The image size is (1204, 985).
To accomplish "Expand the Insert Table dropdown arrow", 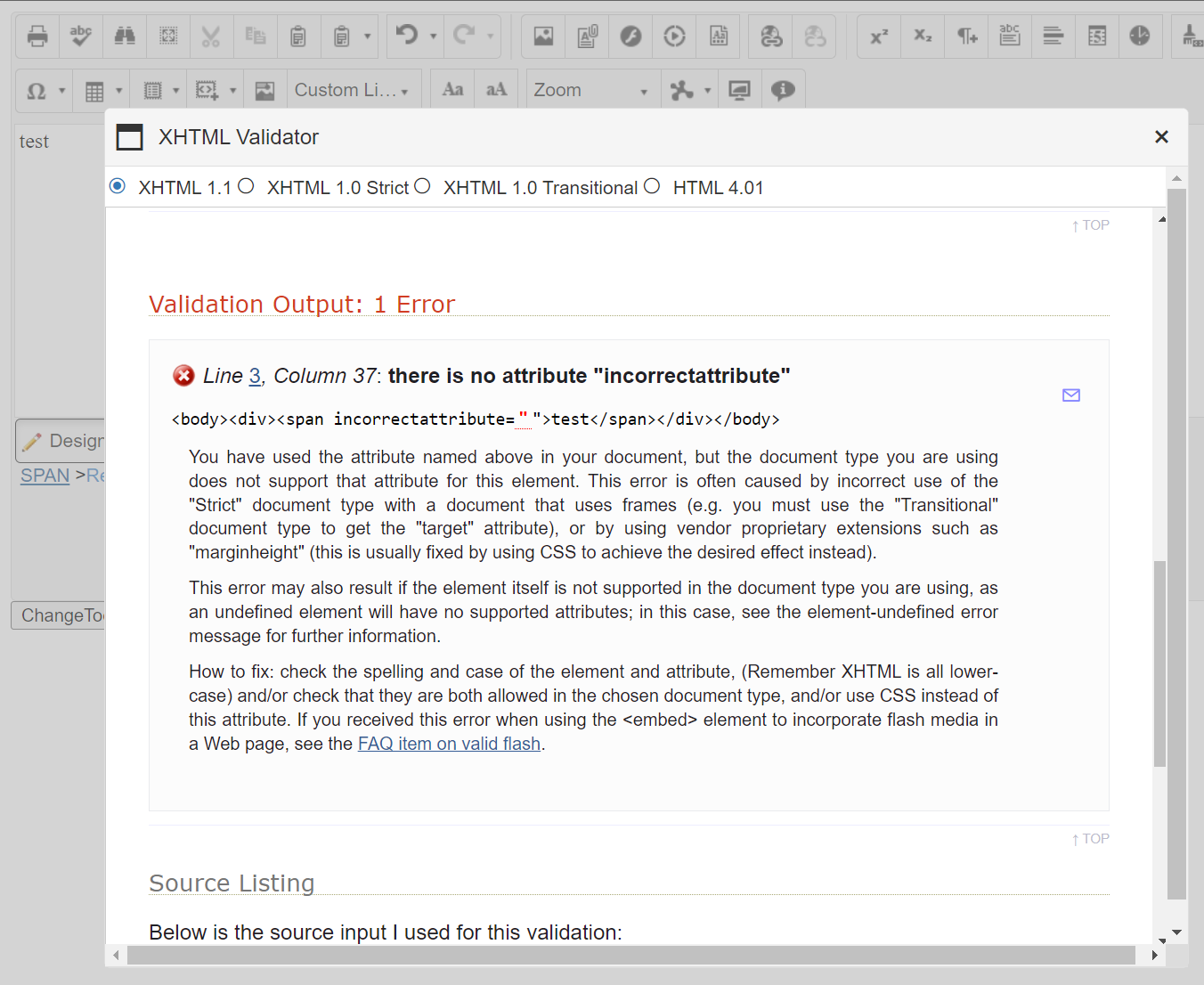I will tap(118, 91).
